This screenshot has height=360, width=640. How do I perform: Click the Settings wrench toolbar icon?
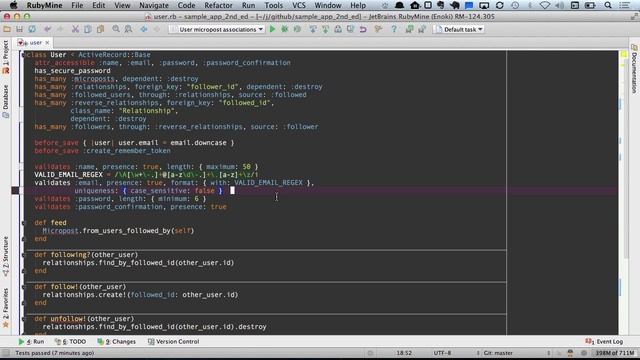(x=378, y=29)
